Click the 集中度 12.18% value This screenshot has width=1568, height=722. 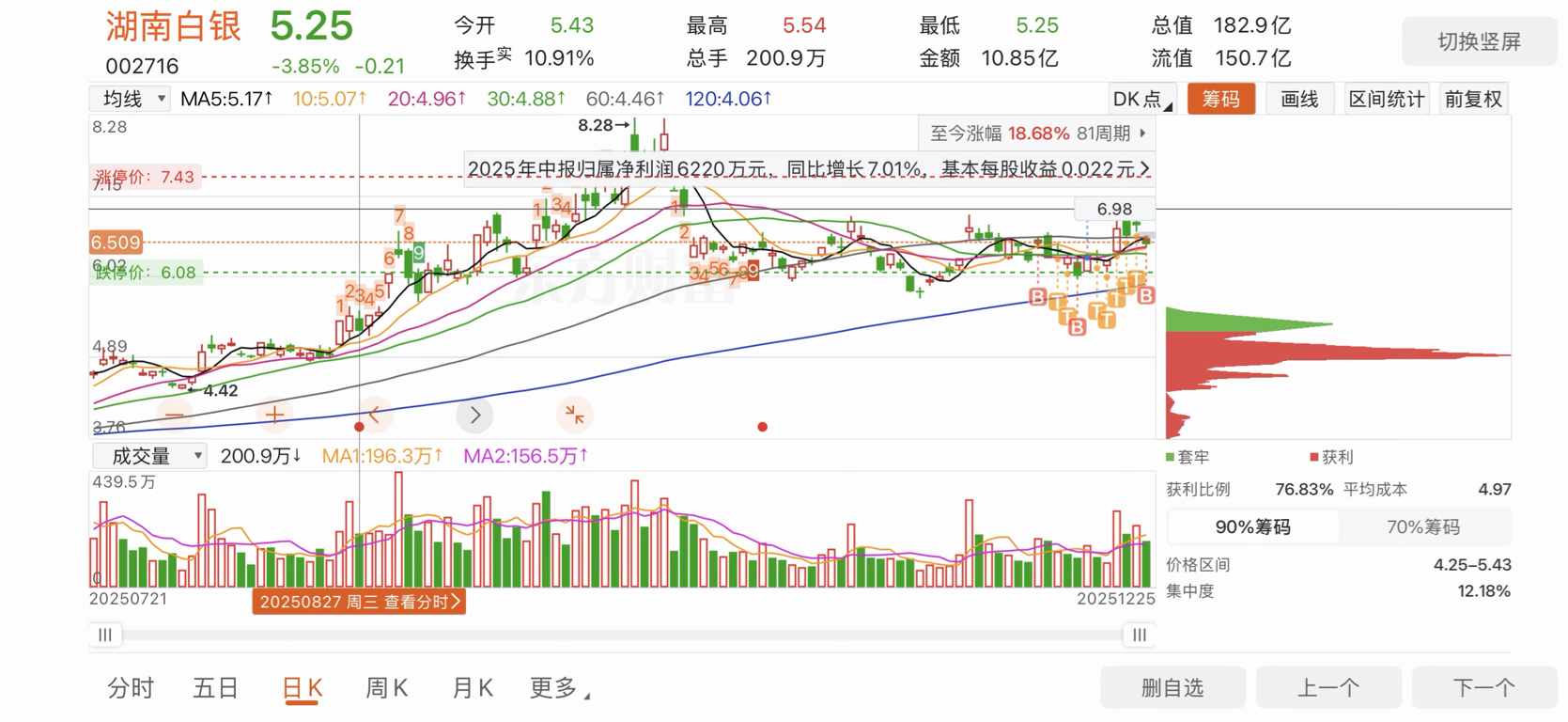[x=1484, y=591]
